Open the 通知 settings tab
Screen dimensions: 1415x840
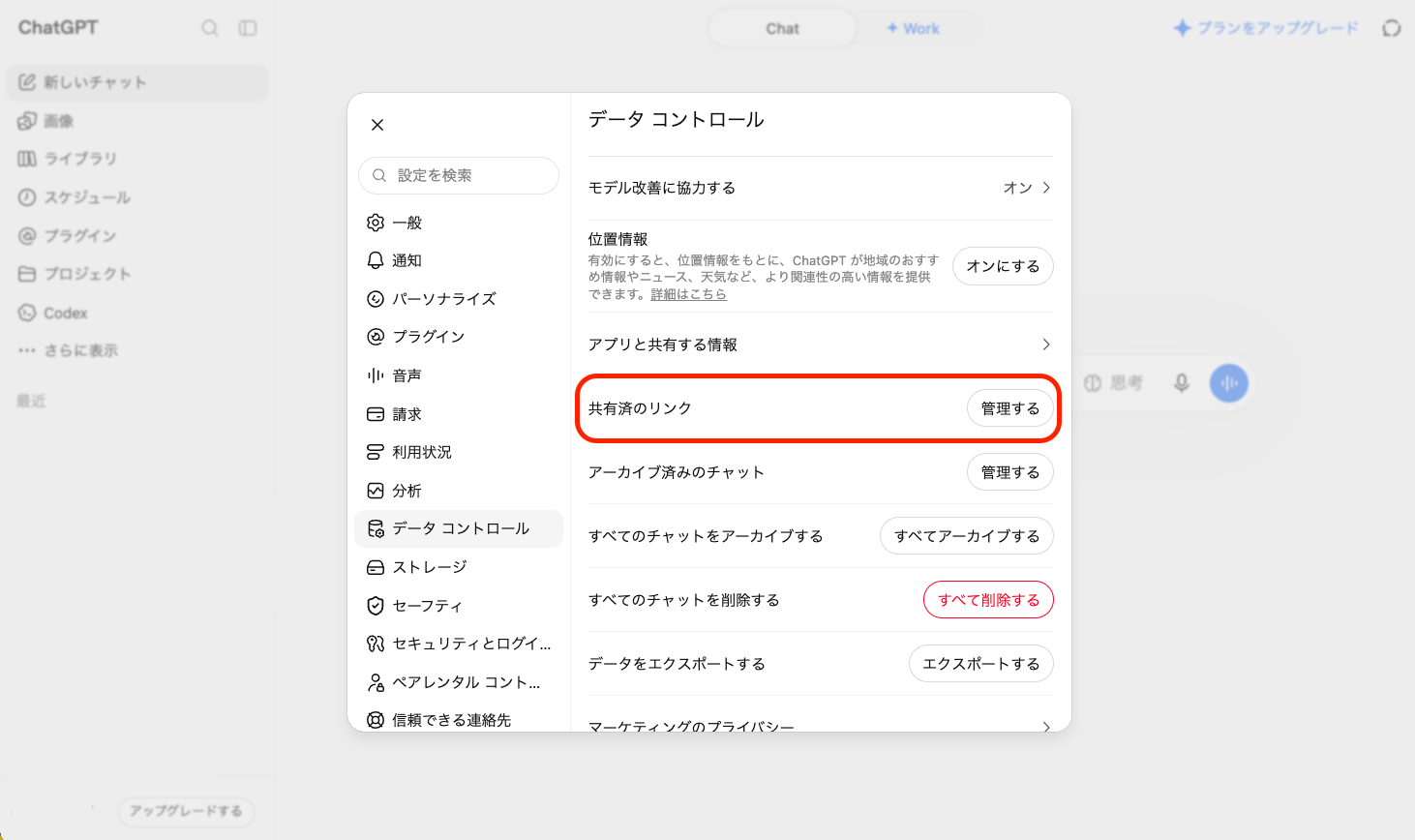[459, 260]
